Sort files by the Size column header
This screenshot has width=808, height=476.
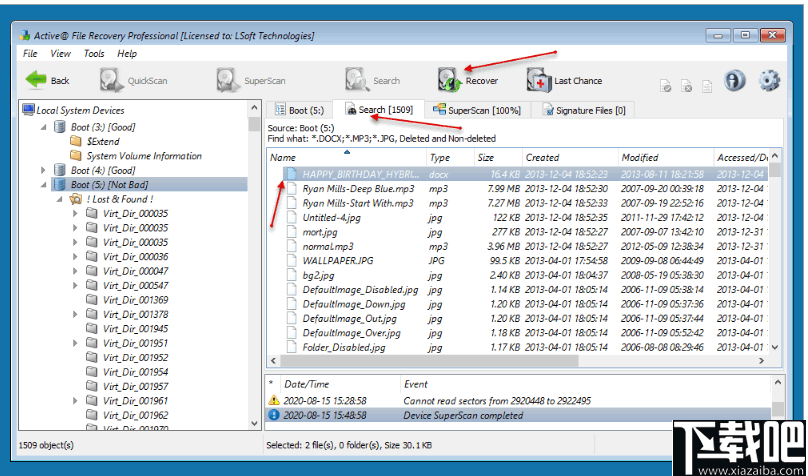pos(497,157)
